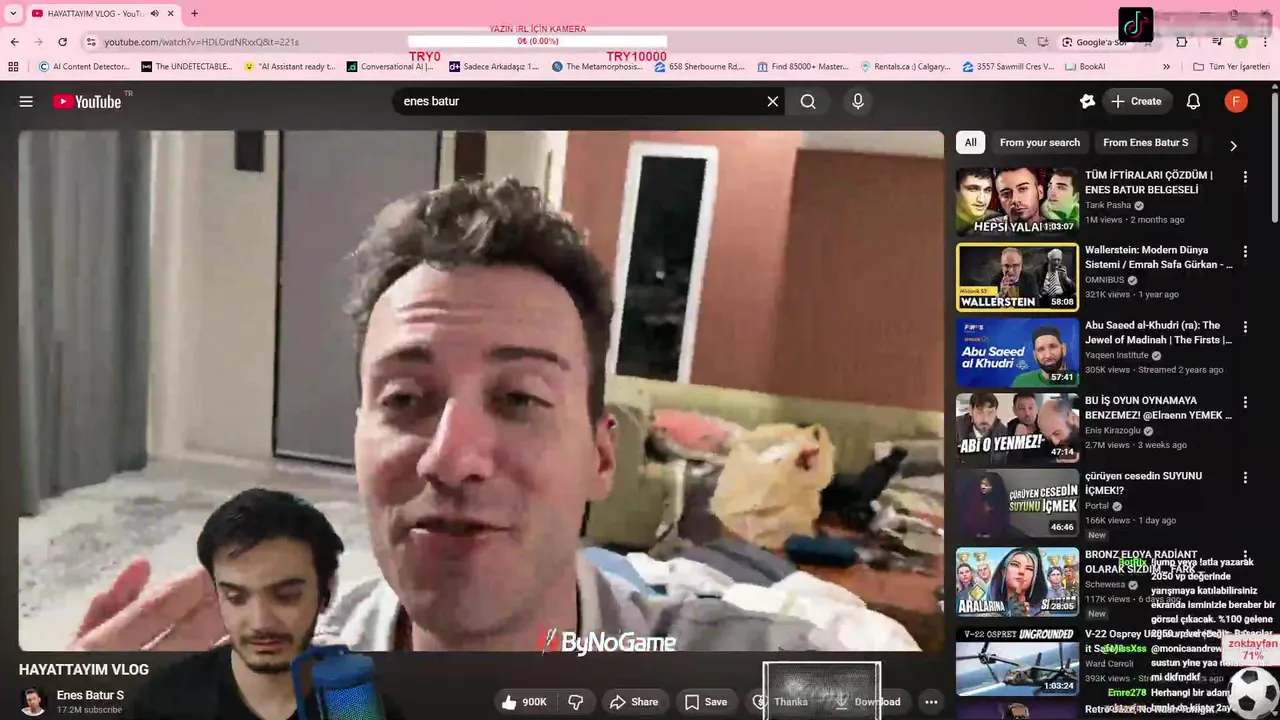Open options menu for çürüyen cesedin video

1245,477
